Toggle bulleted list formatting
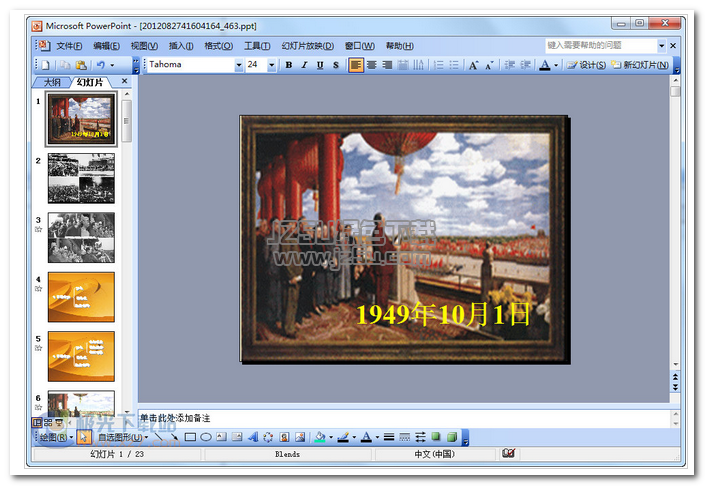This screenshot has width=705, height=486. tap(454, 65)
